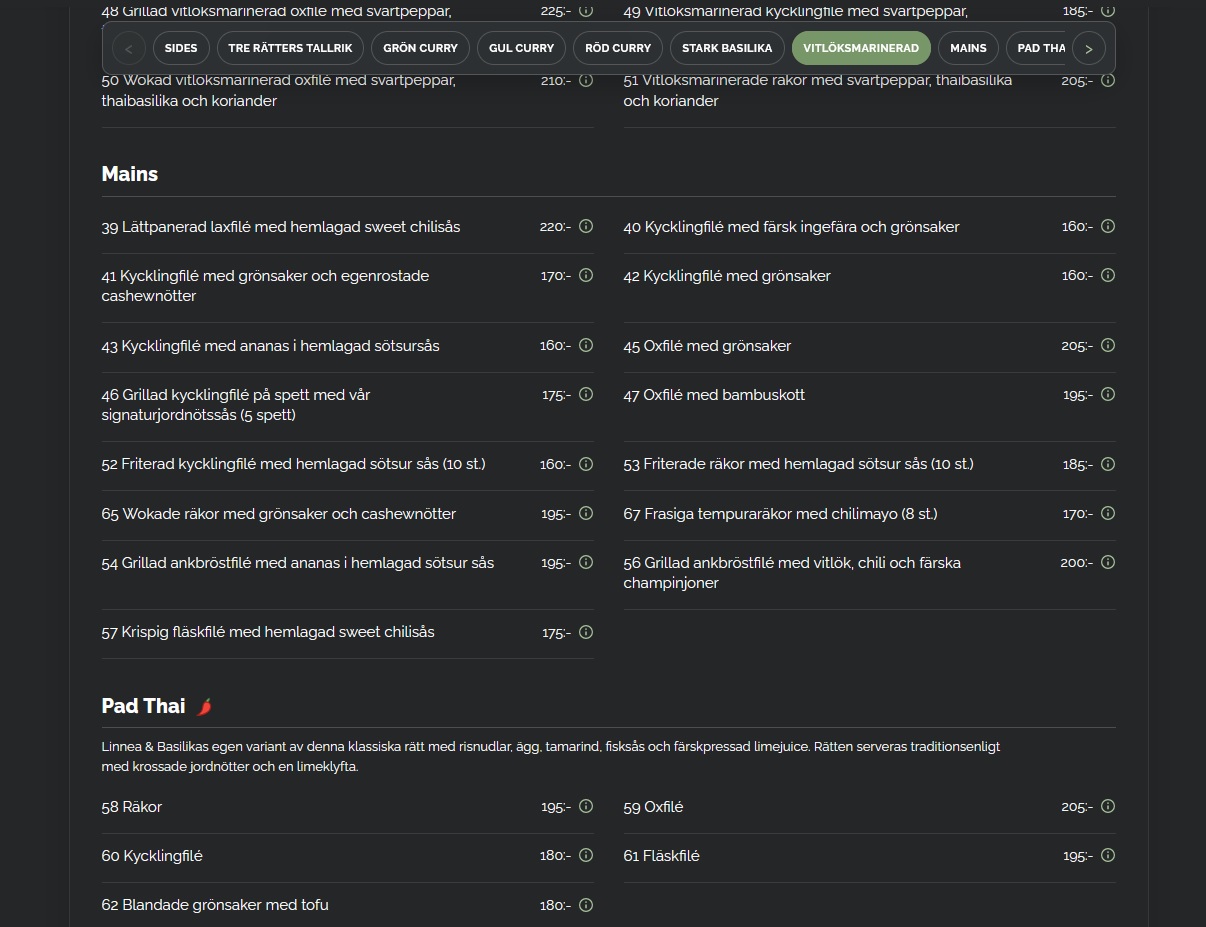Image resolution: width=1206 pixels, height=927 pixels.
Task: Open info icon for 40 Kycklingfilé med färsk ingefära
Action: coord(1108,227)
